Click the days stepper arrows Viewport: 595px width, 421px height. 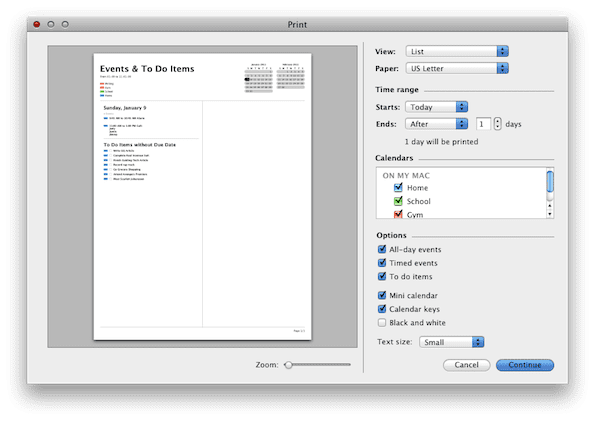(x=497, y=124)
